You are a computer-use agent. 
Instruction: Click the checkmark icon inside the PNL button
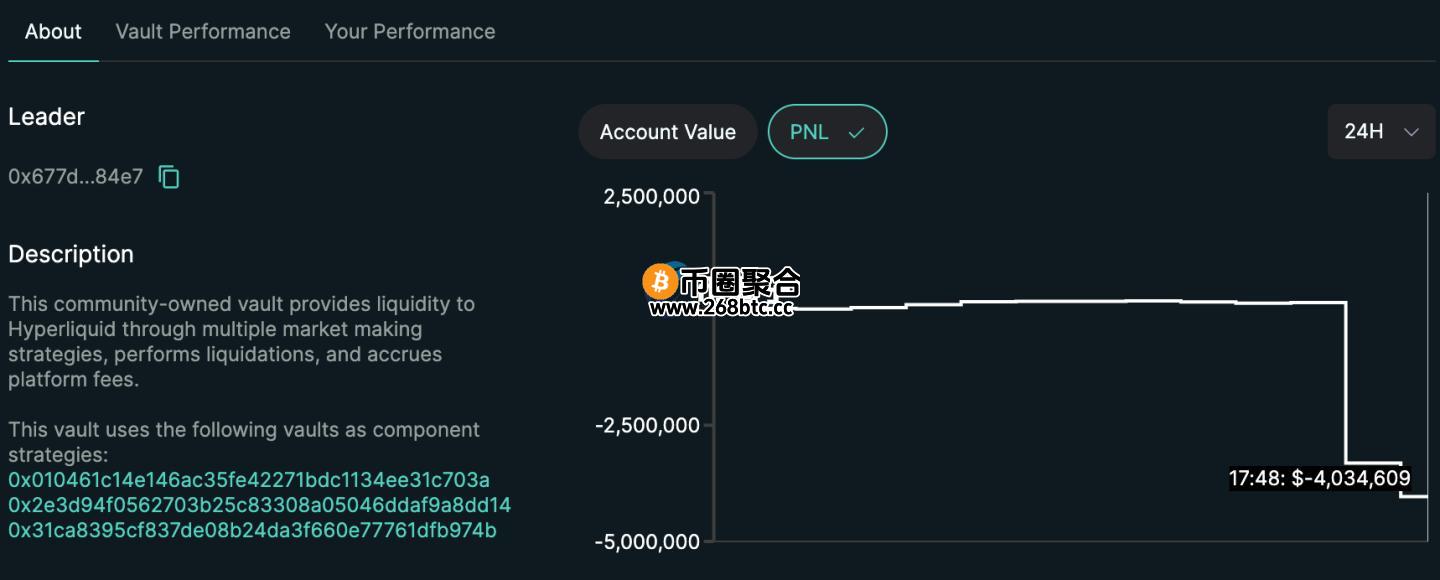(x=855, y=132)
